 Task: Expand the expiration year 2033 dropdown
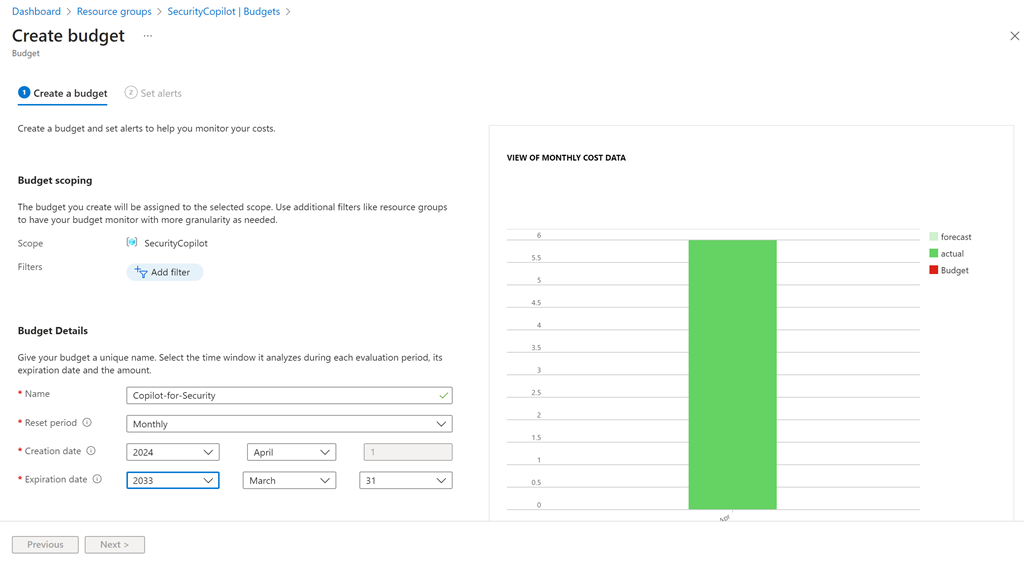(x=173, y=481)
